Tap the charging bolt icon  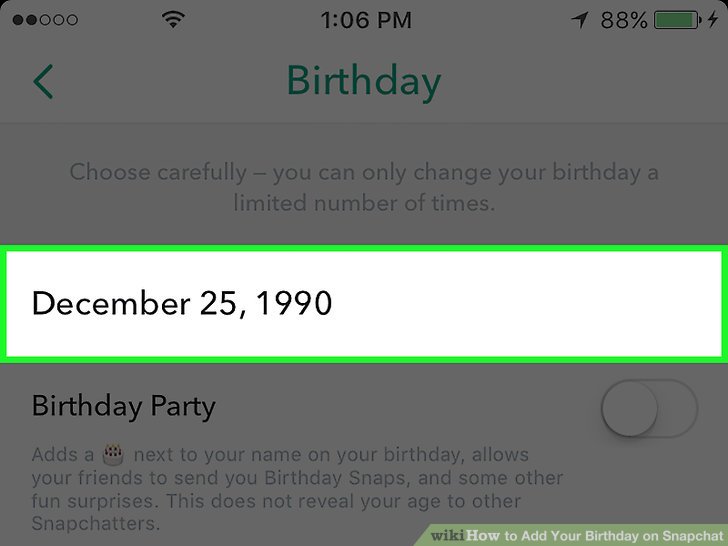point(712,19)
